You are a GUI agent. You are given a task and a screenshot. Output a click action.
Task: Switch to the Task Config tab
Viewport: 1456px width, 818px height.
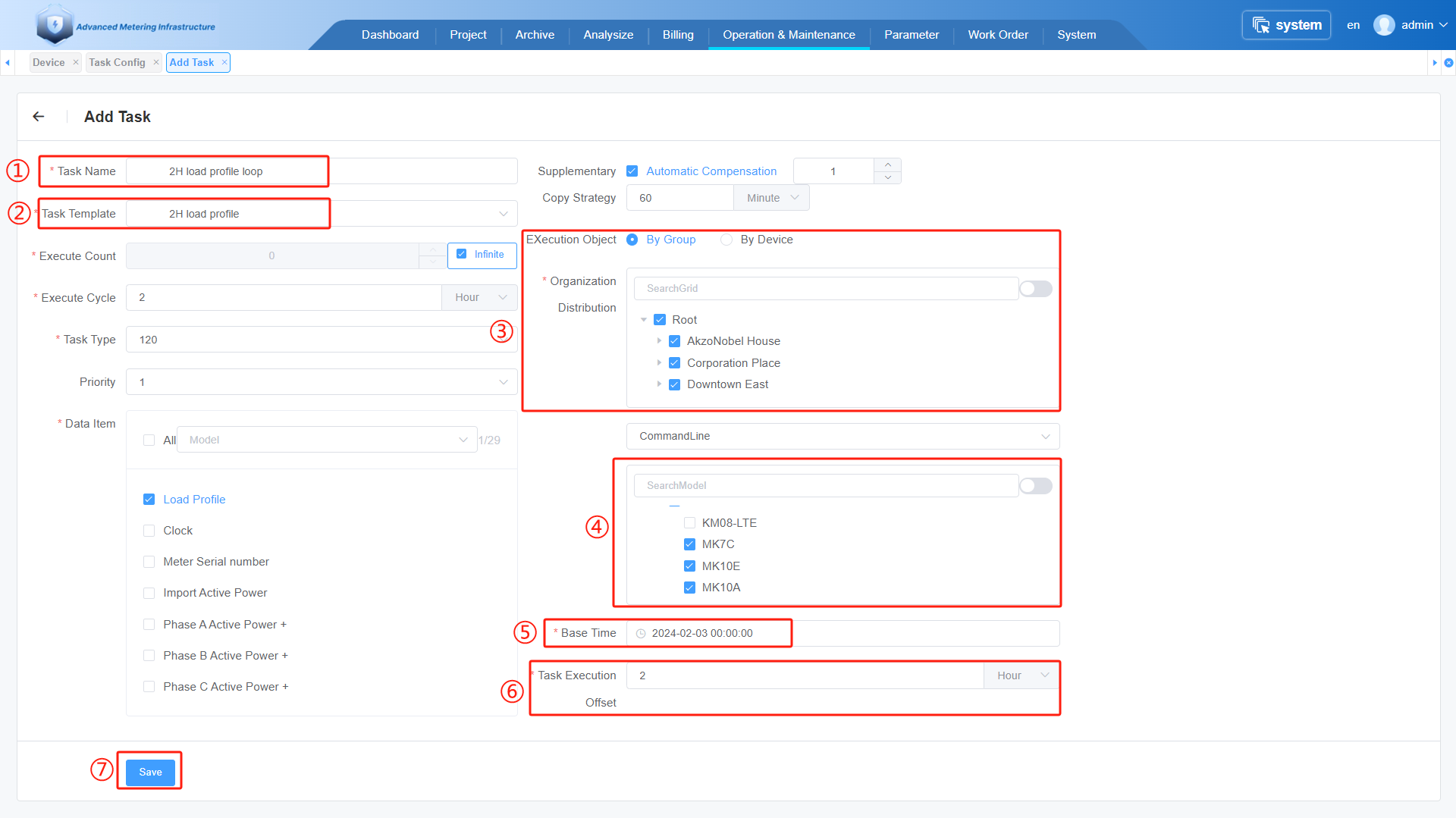pyautogui.click(x=117, y=62)
